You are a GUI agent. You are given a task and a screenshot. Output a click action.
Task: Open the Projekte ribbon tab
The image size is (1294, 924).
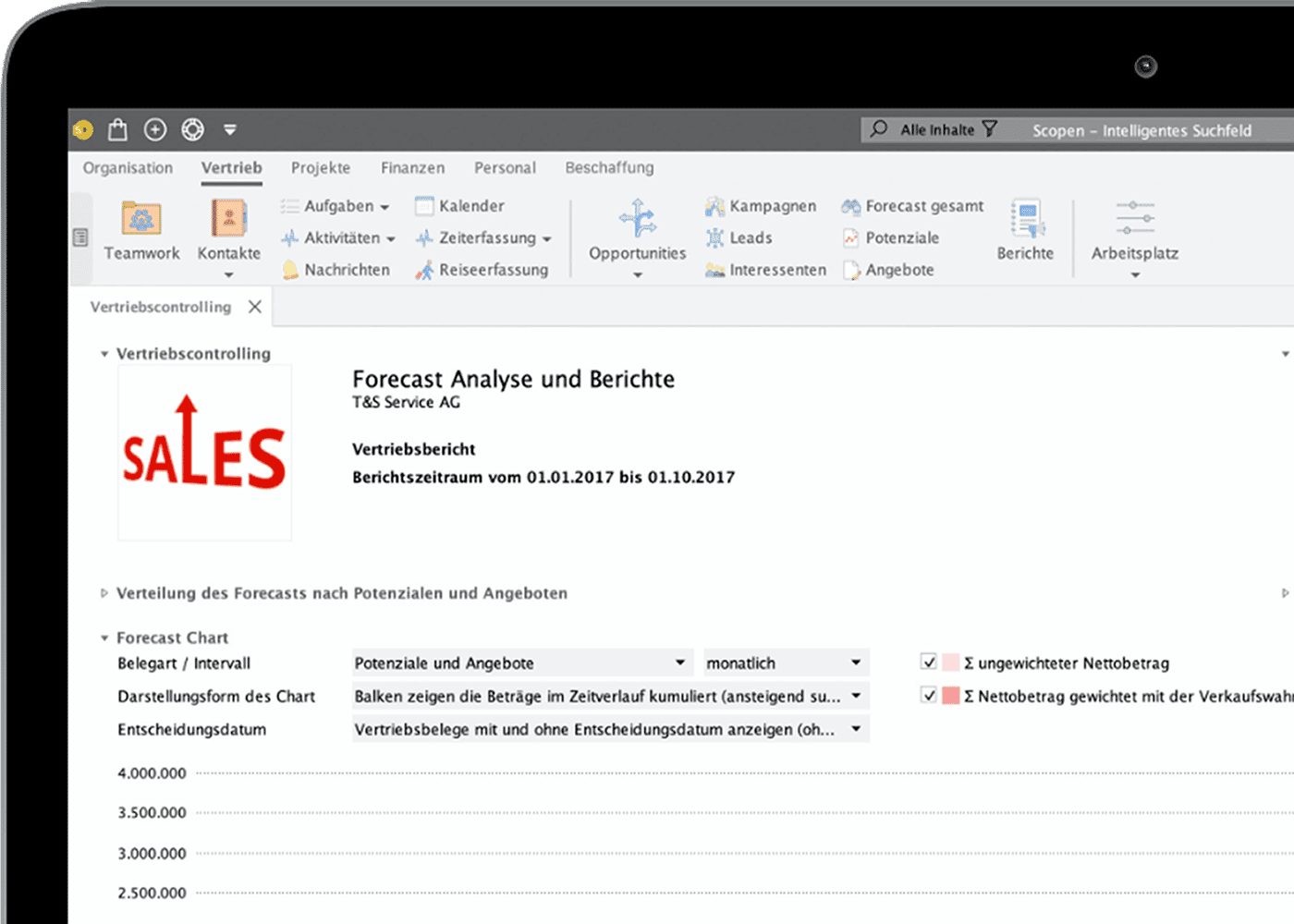(x=321, y=167)
